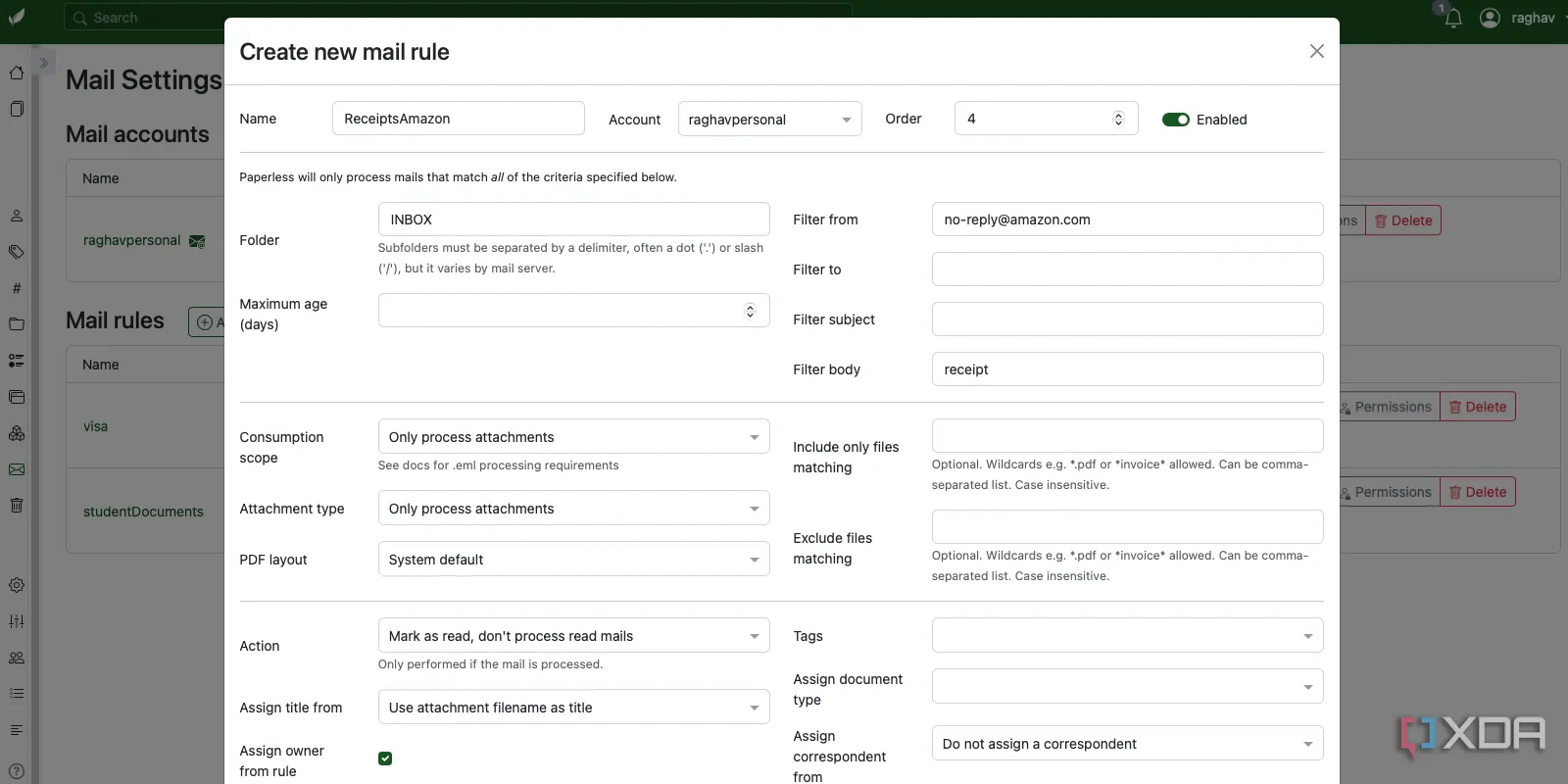Image resolution: width=1568 pixels, height=784 pixels.
Task: Click the Filter from email field
Action: (x=1127, y=220)
